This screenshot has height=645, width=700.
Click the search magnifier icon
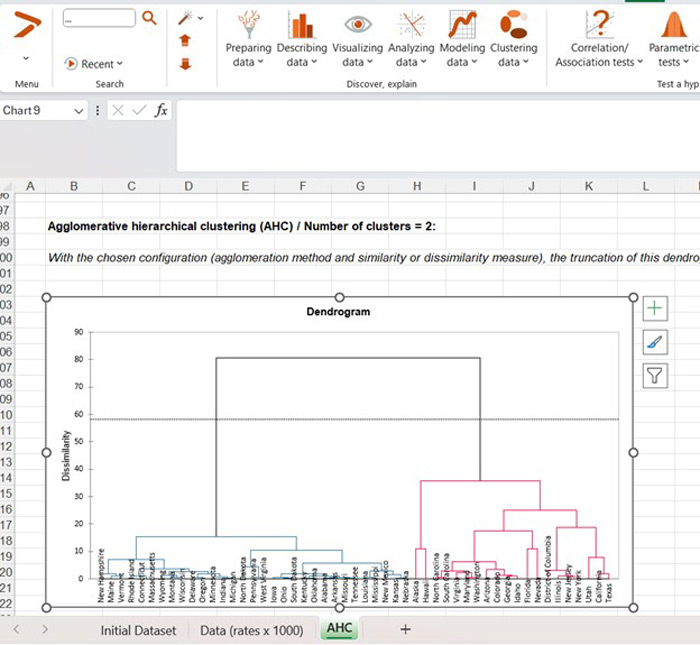[x=149, y=18]
